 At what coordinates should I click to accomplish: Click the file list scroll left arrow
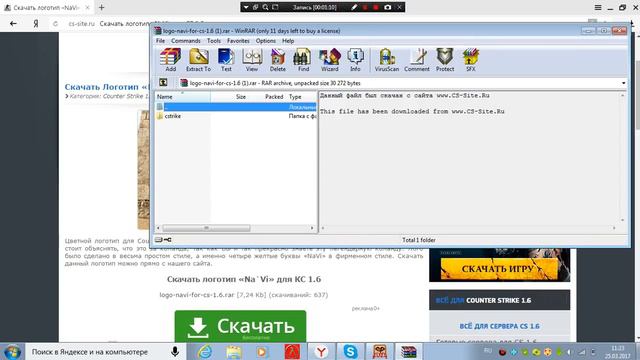(x=159, y=228)
